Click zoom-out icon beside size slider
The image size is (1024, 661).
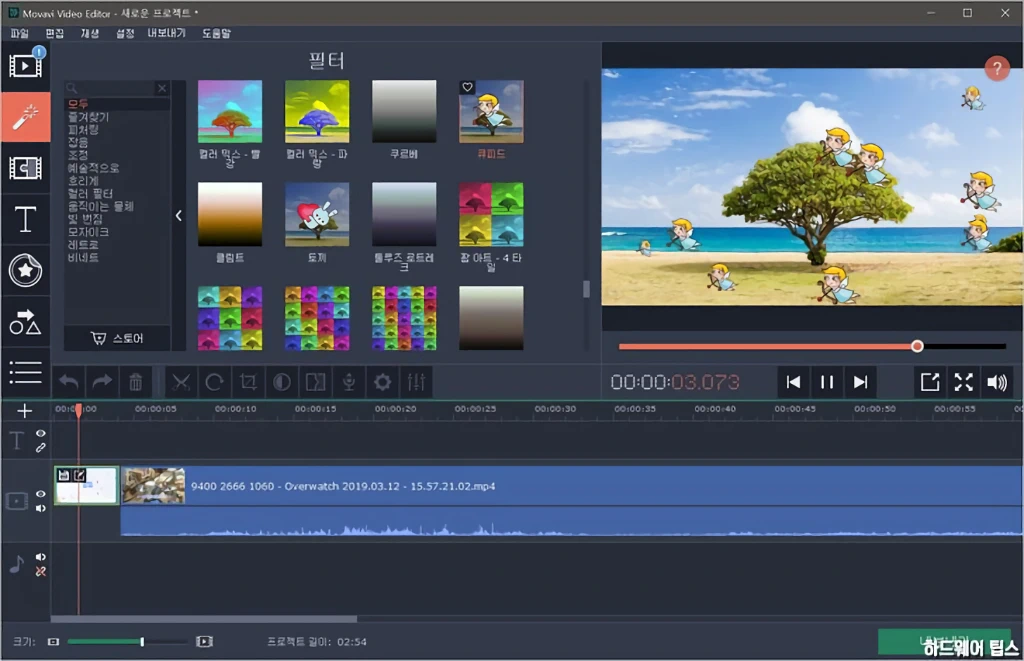[x=54, y=642]
